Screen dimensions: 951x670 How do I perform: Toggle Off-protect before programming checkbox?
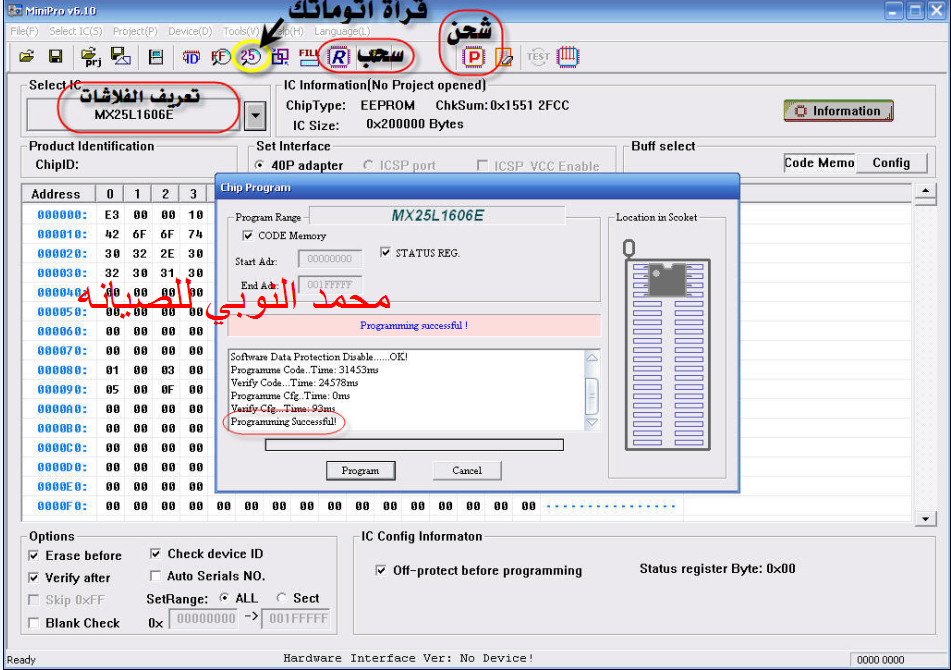coord(381,571)
